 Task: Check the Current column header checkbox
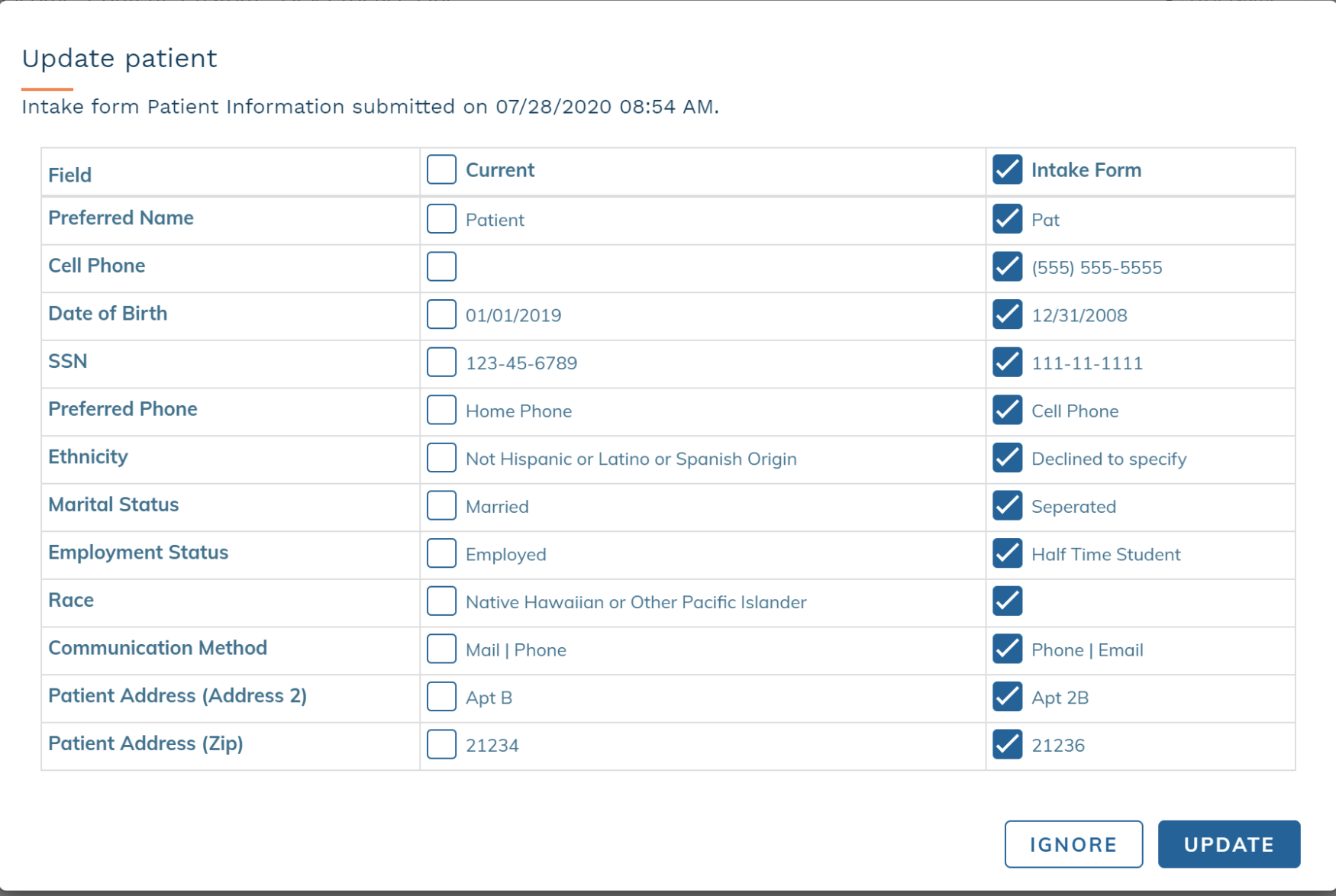click(441, 169)
